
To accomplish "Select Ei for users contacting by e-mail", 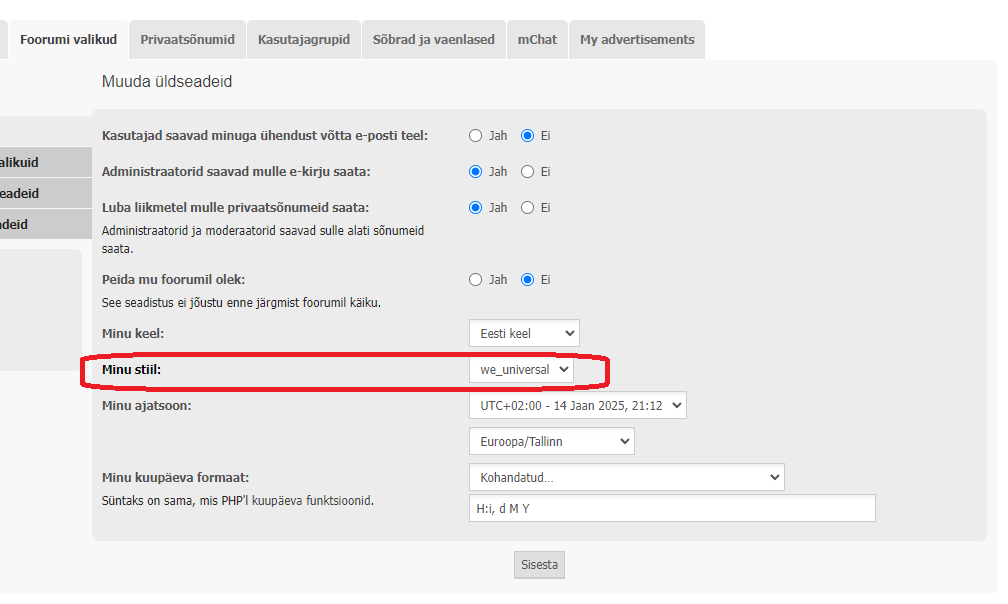I will click(x=528, y=136).
